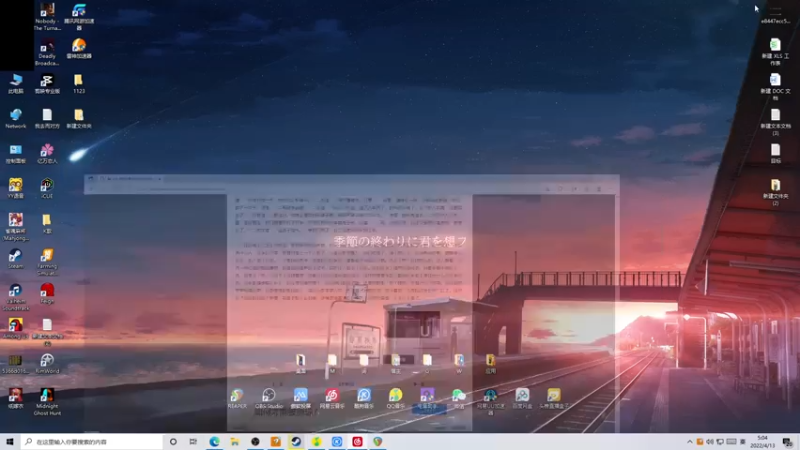Open the OBS Studio desktop shortcut

(268, 398)
